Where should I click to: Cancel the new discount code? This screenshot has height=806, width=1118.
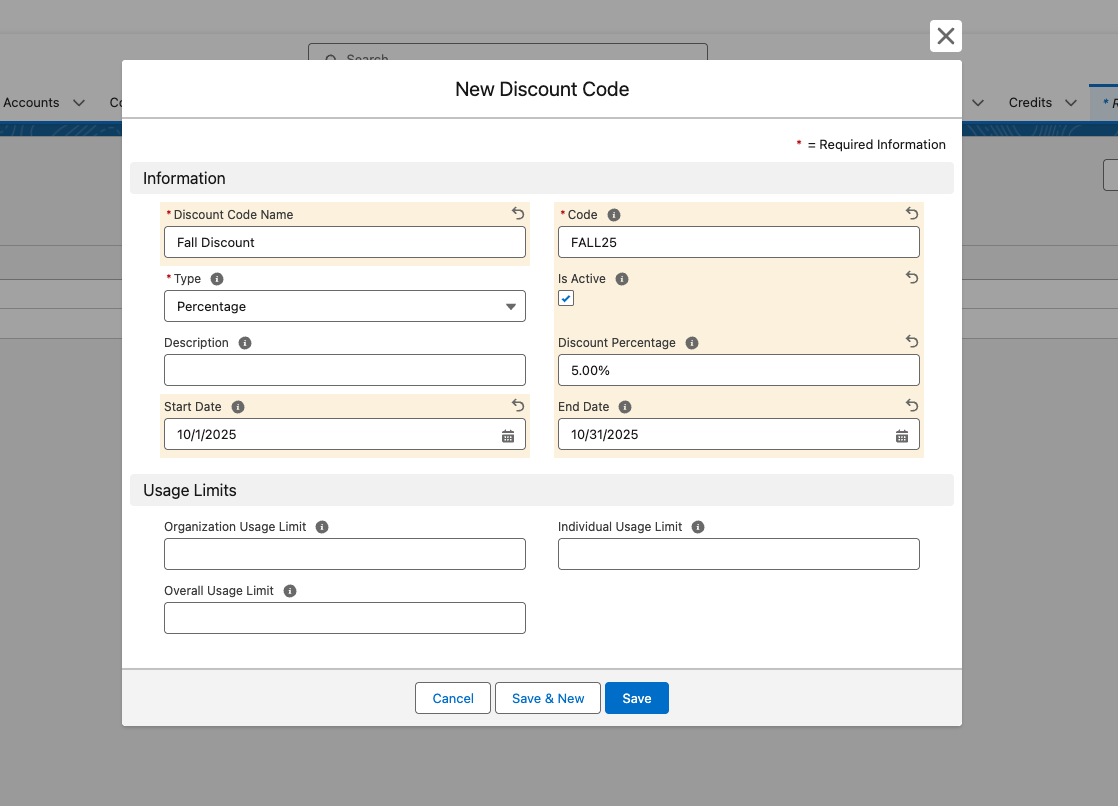[453, 698]
